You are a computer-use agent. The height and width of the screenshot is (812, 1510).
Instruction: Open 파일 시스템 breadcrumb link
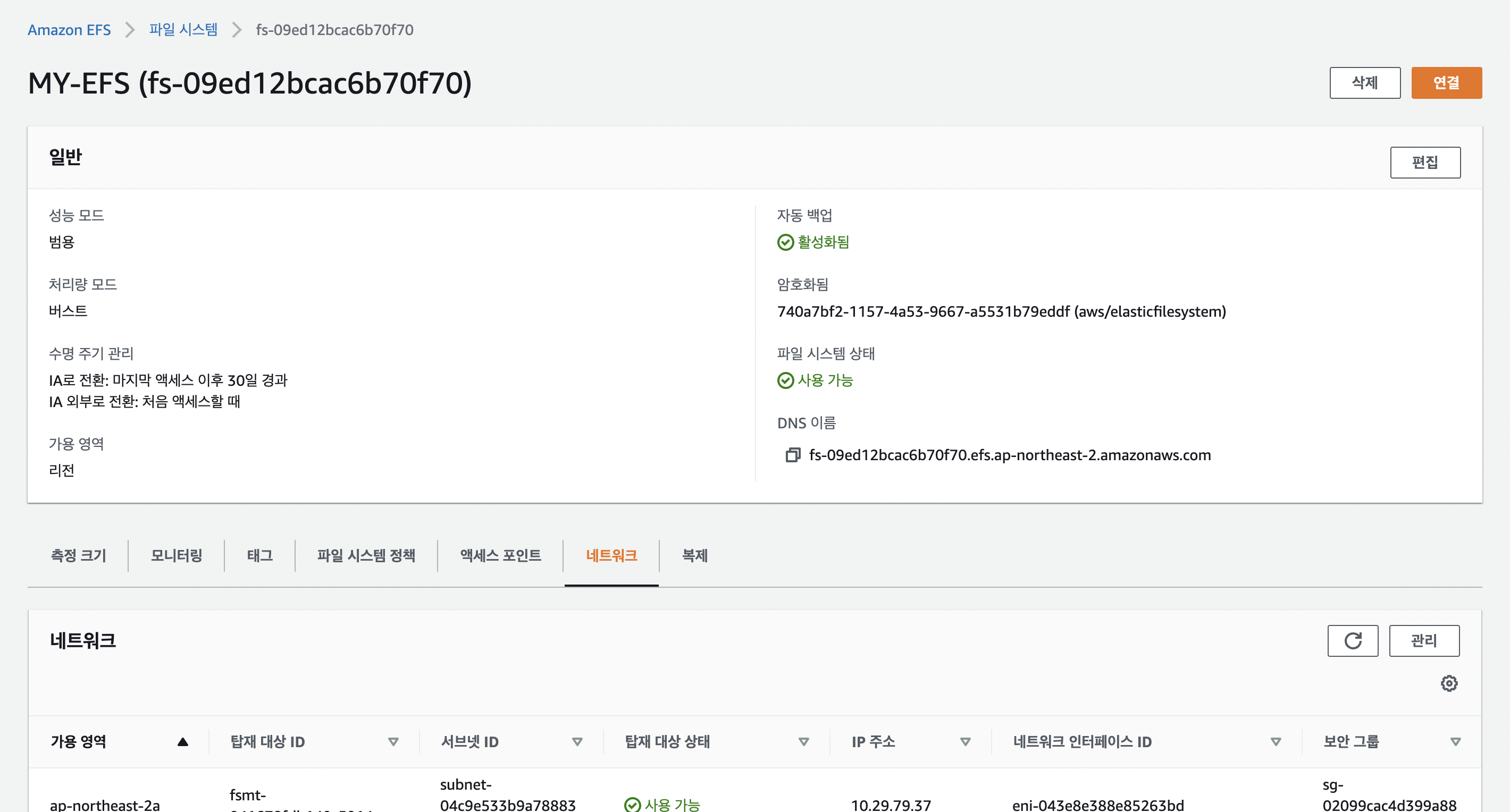tap(183, 29)
